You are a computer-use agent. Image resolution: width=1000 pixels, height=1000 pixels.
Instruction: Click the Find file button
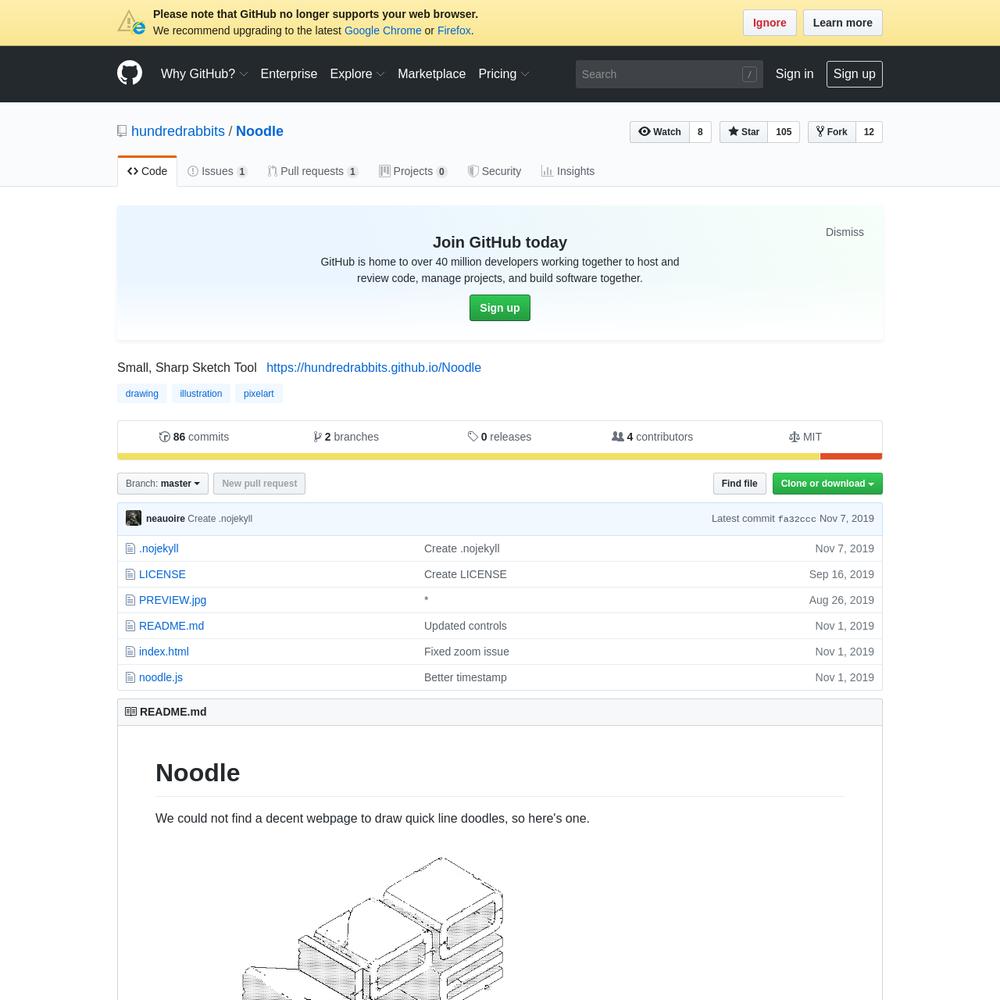pos(739,483)
